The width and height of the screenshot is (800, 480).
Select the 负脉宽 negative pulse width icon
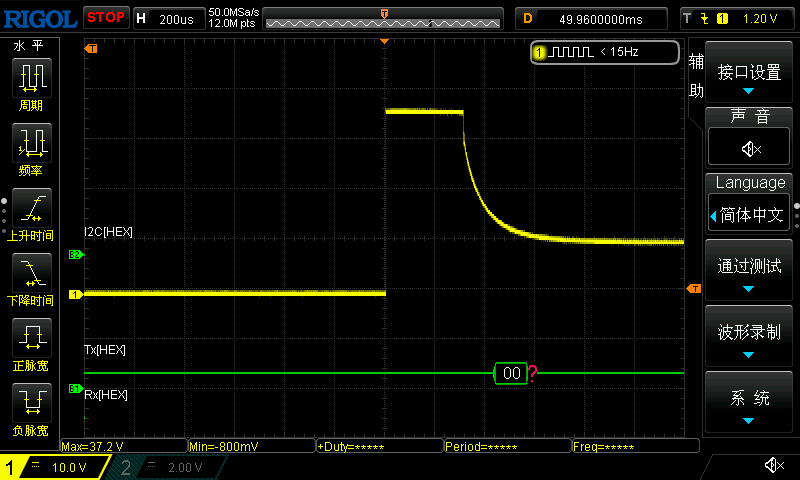pos(32,402)
